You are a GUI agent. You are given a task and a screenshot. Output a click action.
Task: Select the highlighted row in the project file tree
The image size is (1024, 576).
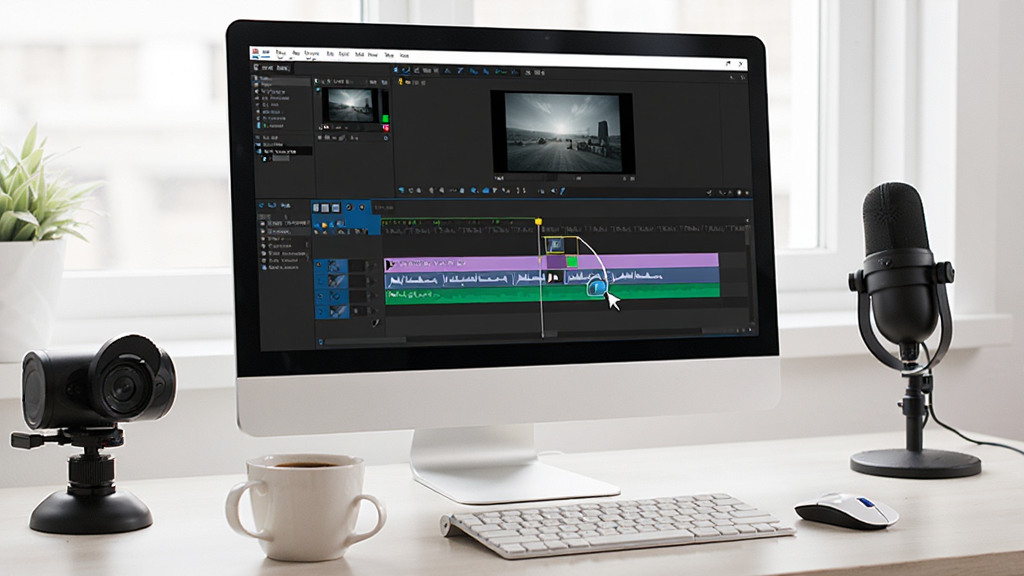click(283, 151)
